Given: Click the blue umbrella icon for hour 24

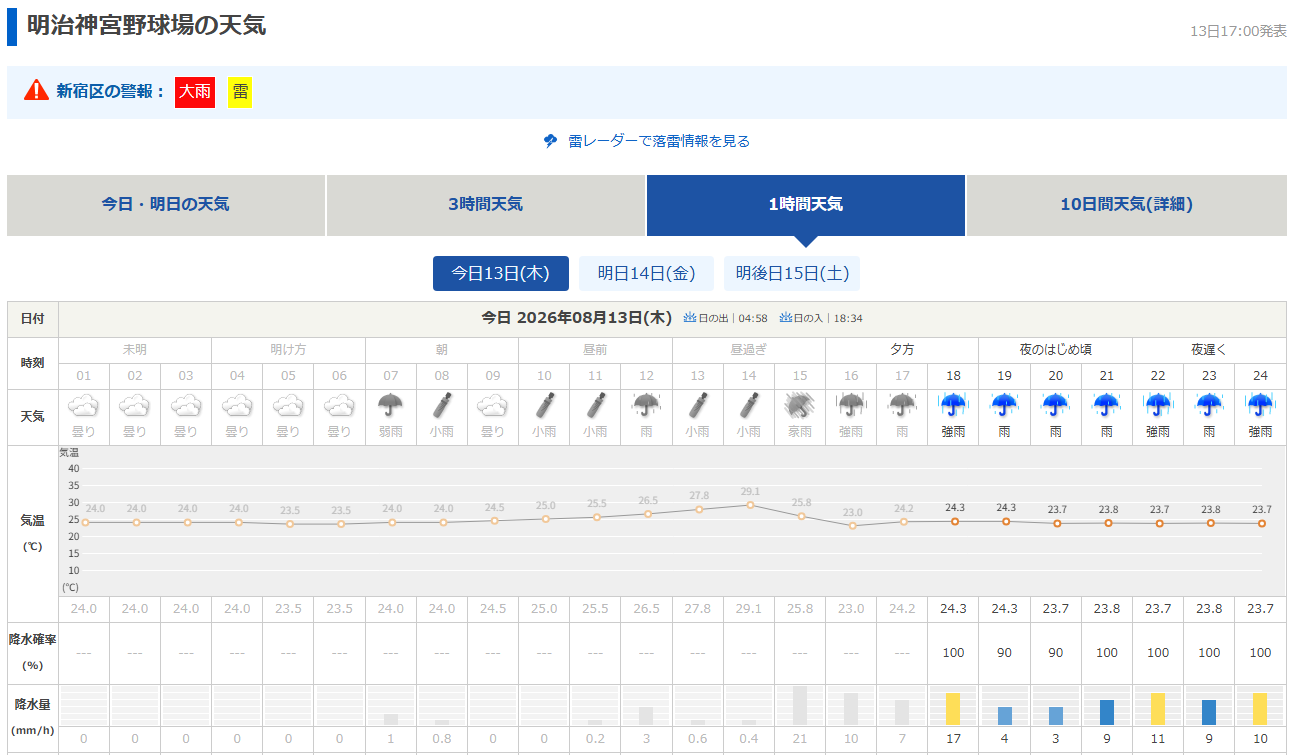Looking at the screenshot, I should coord(1260,405).
